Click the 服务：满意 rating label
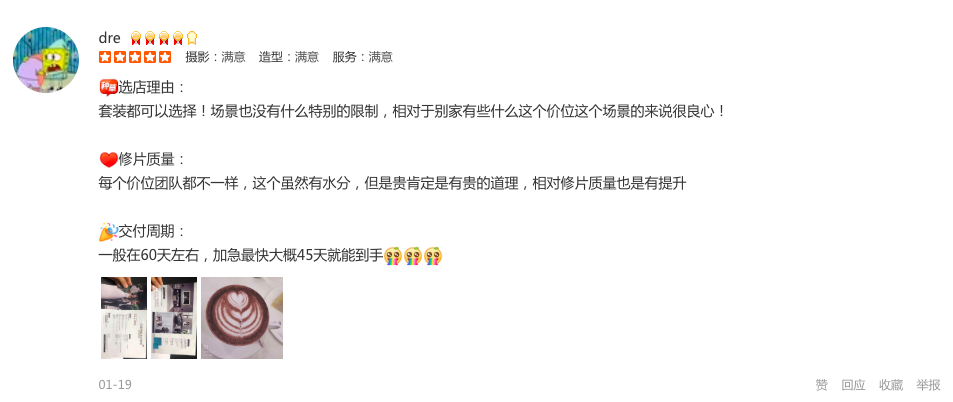Image resolution: width=953 pixels, height=402 pixels. pyautogui.click(x=362, y=57)
